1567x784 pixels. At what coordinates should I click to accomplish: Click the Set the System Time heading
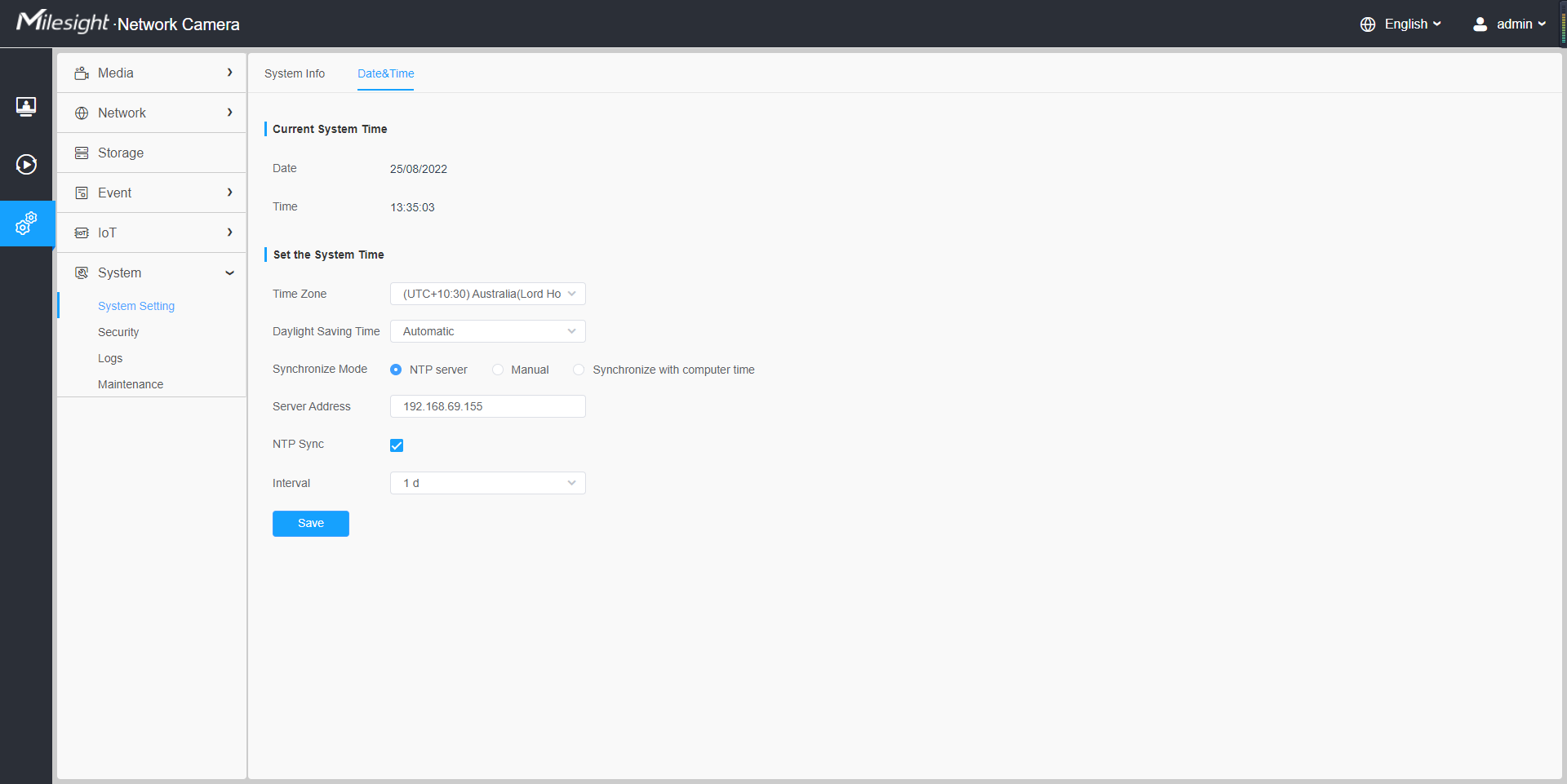pos(329,255)
